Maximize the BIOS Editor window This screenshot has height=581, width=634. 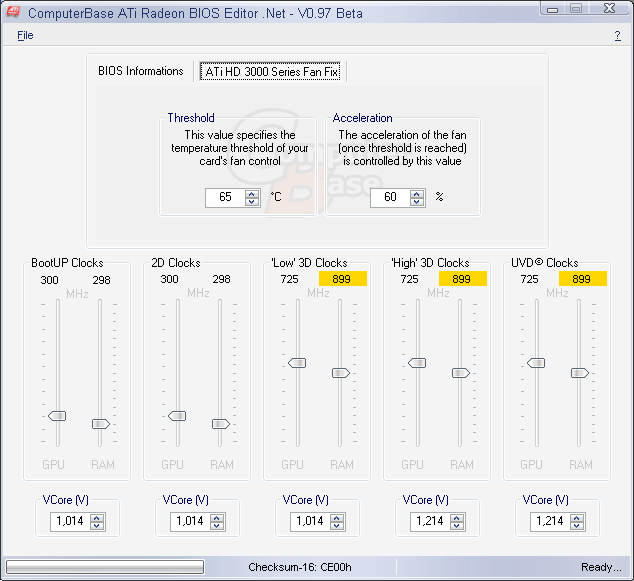click(576, 9)
